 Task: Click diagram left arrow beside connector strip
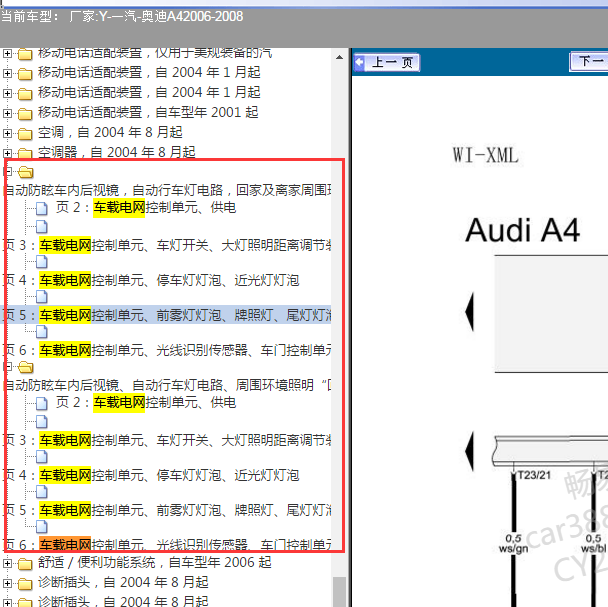tap(469, 451)
